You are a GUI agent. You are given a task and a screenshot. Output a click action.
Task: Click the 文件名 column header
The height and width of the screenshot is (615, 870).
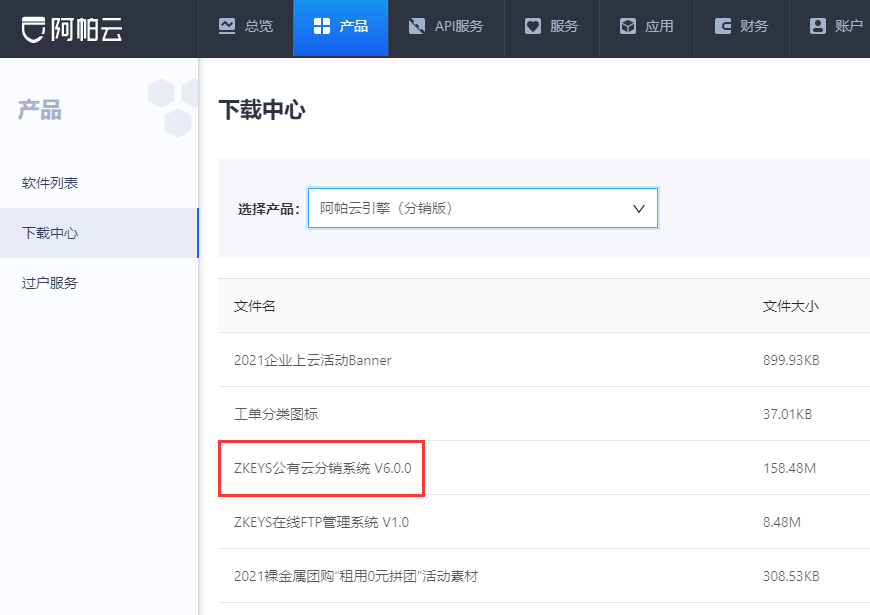255,306
